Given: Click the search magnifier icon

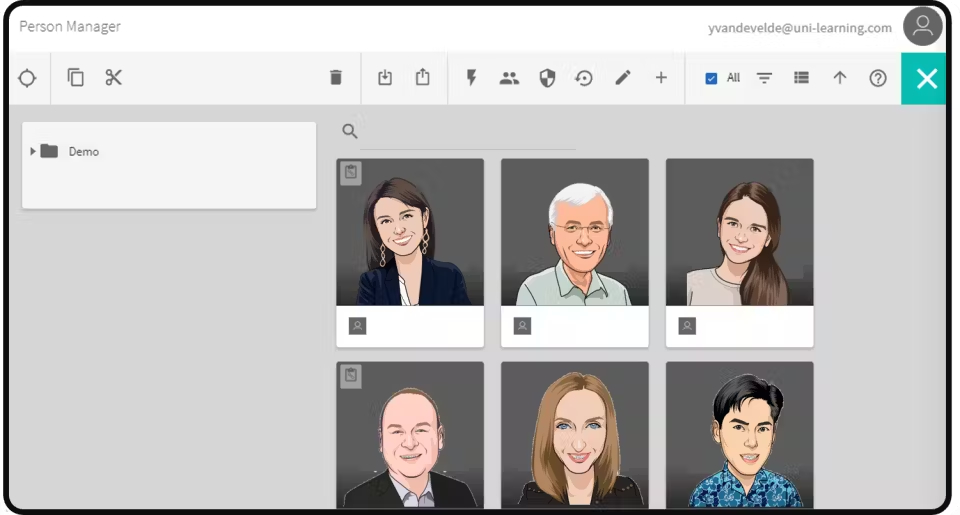Looking at the screenshot, I should (x=350, y=131).
